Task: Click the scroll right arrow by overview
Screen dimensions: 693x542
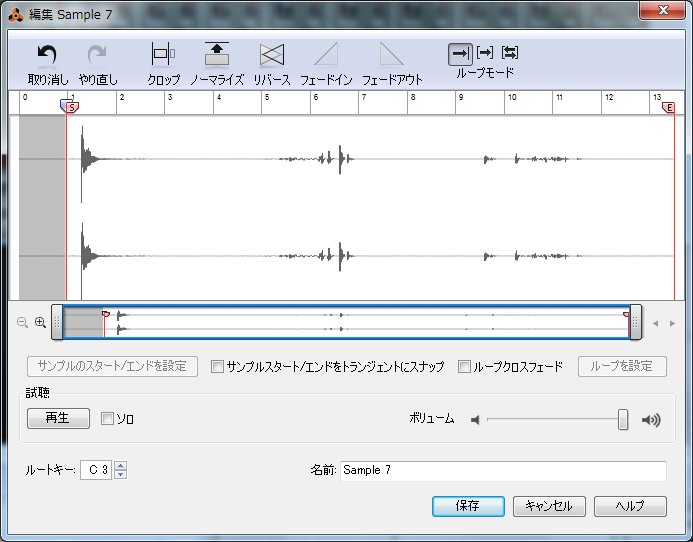Action: click(x=672, y=323)
